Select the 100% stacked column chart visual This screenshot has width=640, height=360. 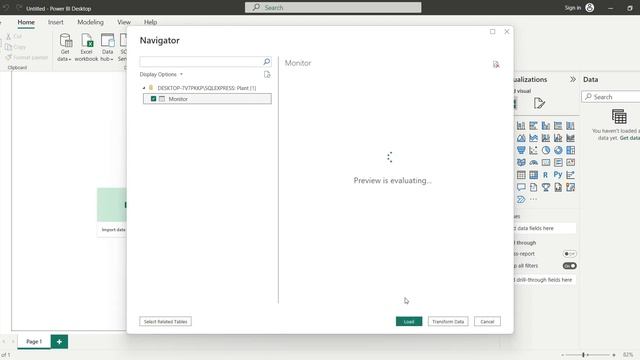click(570, 126)
